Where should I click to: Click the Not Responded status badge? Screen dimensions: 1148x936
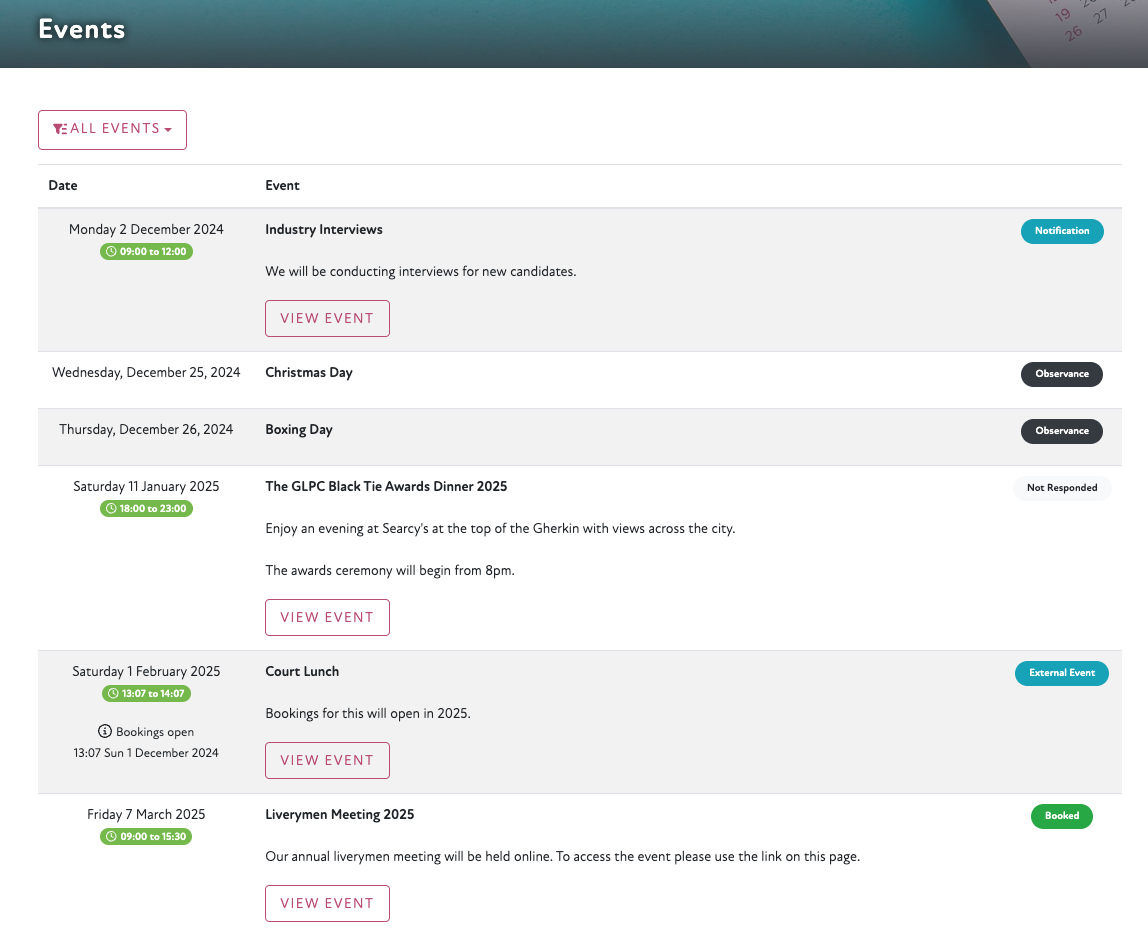coord(1062,488)
